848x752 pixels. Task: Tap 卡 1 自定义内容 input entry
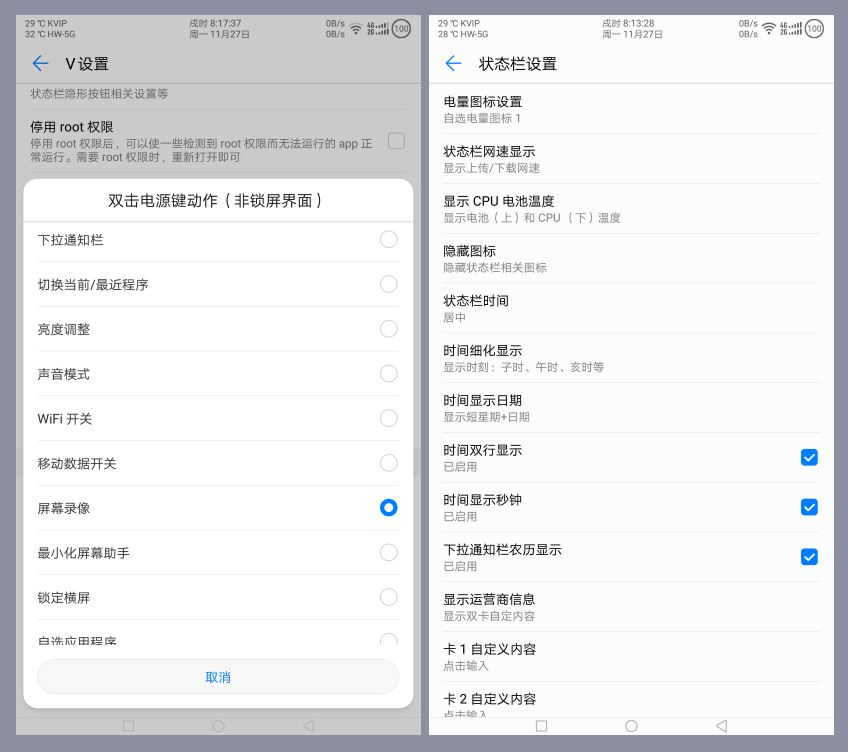tap(630, 656)
